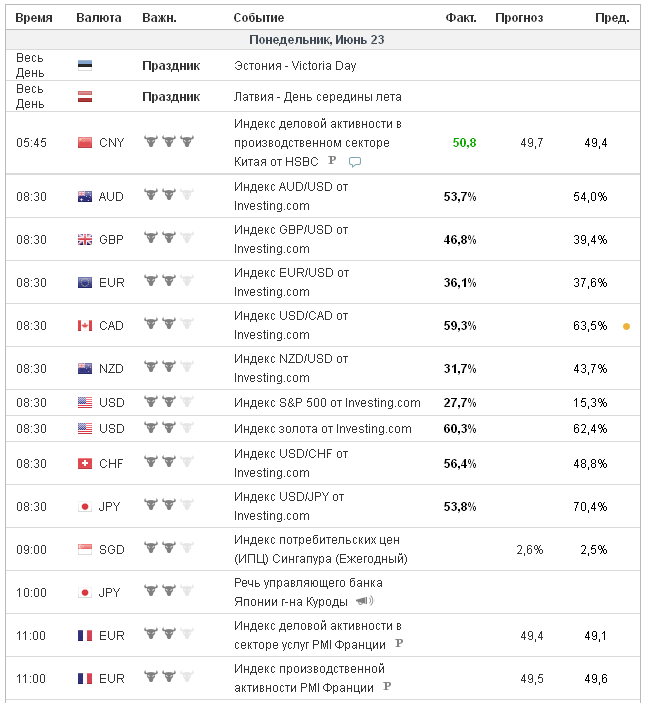This screenshot has width=645, height=703.
Task: Open the 'Индекс S&P 500 от Investing.com' event
Action: (x=327, y=403)
